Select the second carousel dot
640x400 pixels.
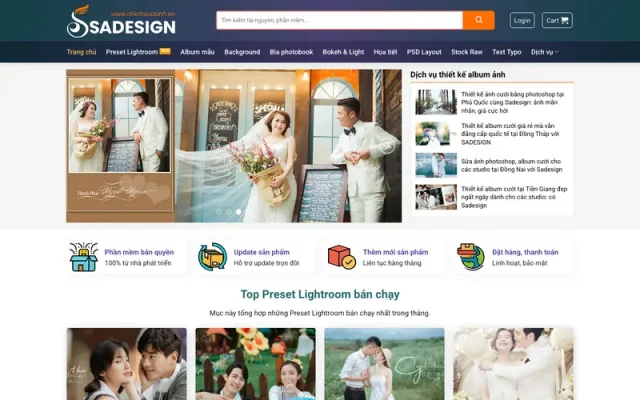[x=229, y=212]
